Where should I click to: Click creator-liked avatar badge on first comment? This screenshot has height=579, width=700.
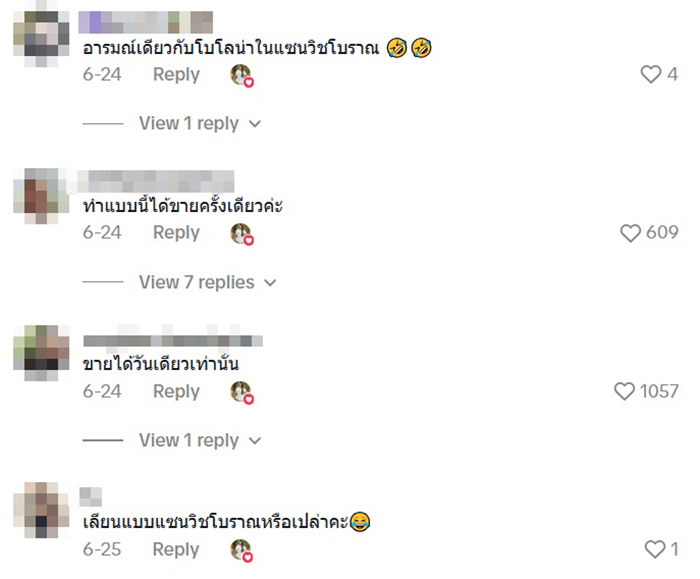[242, 75]
